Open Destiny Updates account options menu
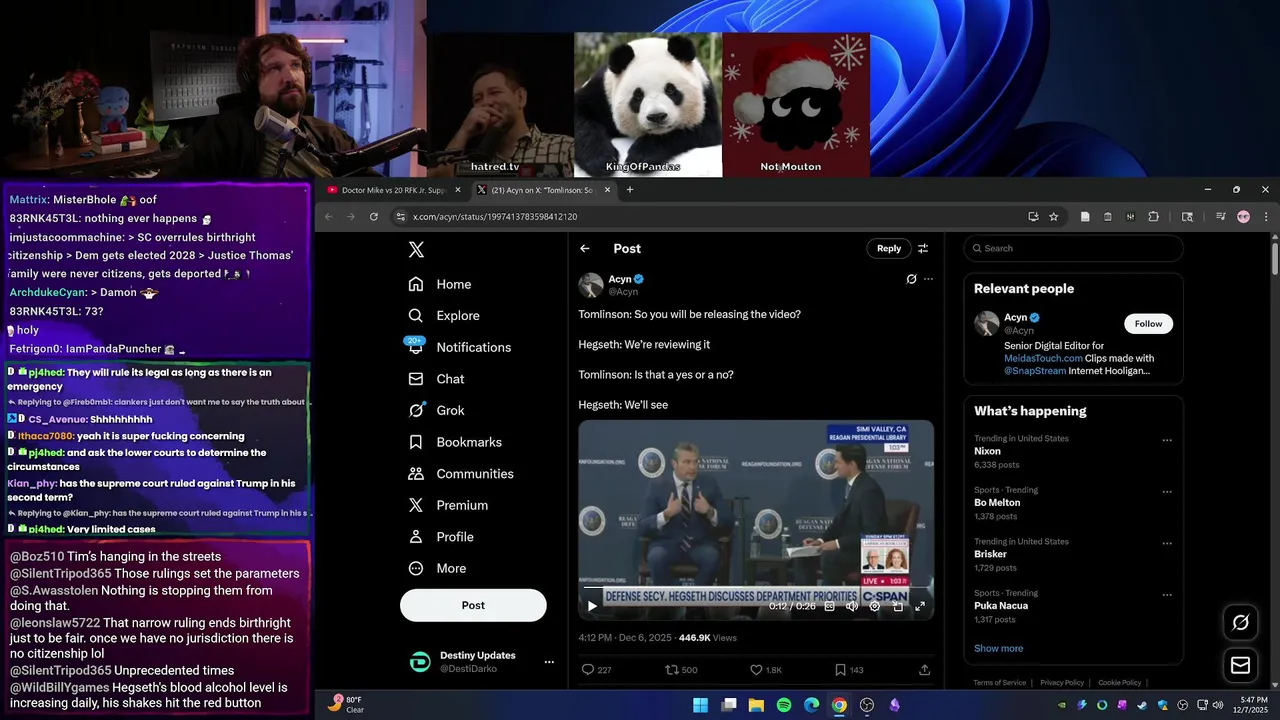1280x720 pixels. point(548,662)
